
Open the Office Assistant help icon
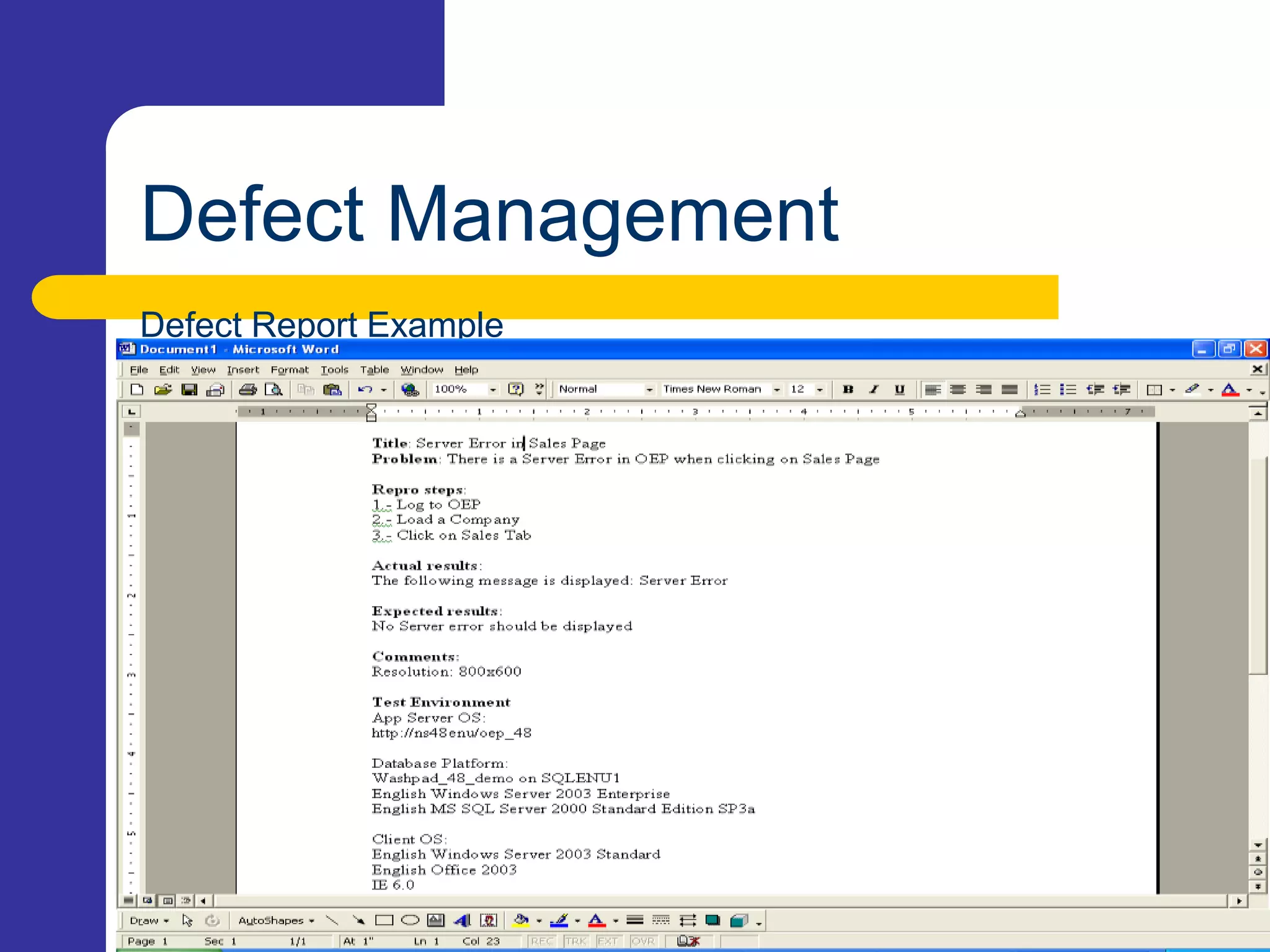point(516,389)
